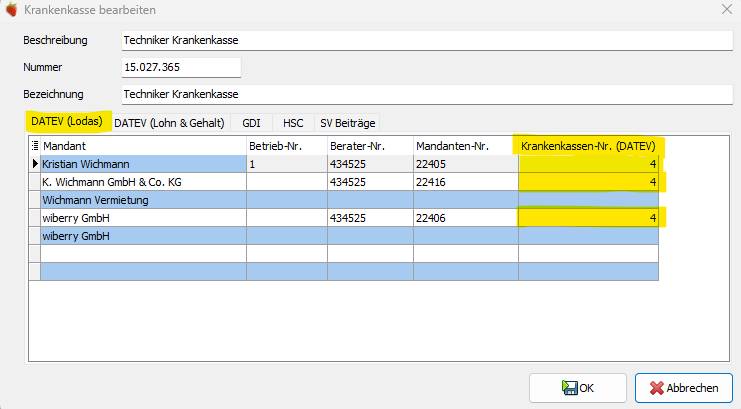Click Krankenkassen-Nr. value 4 for K. Wichmann GmbH

pos(588,182)
